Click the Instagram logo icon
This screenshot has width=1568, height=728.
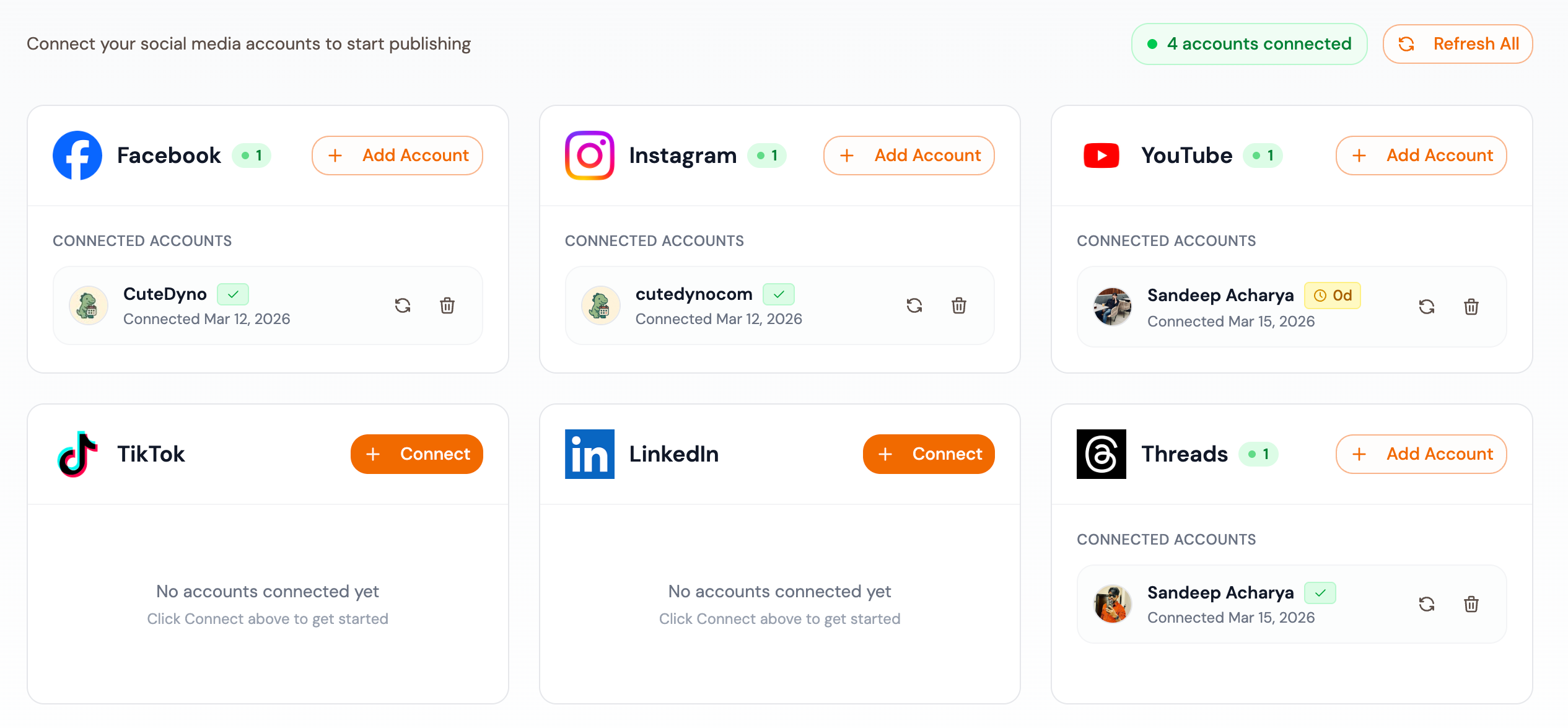pyautogui.click(x=589, y=156)
